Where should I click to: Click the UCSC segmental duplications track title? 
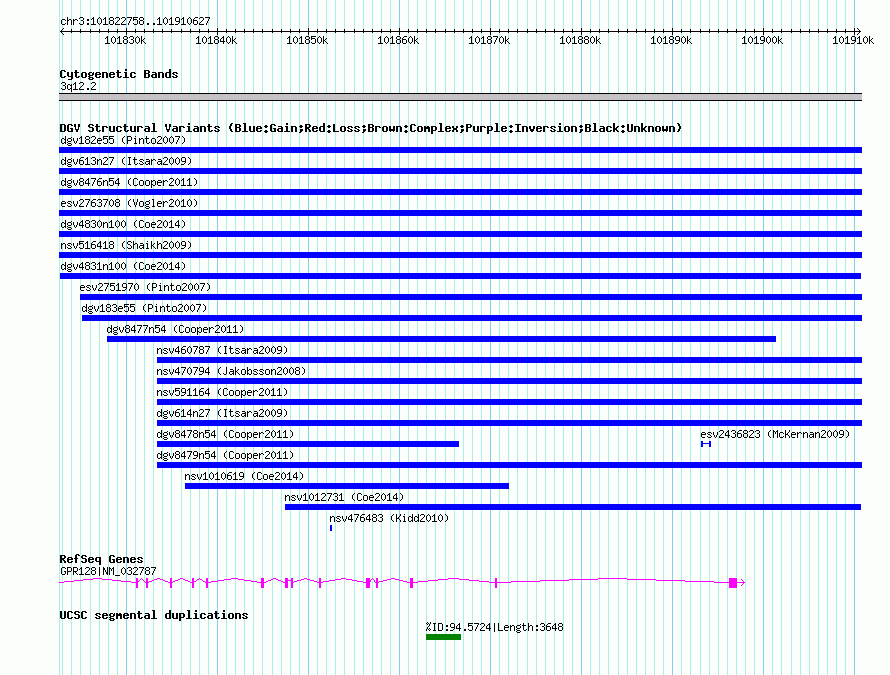tap(154, 615)
